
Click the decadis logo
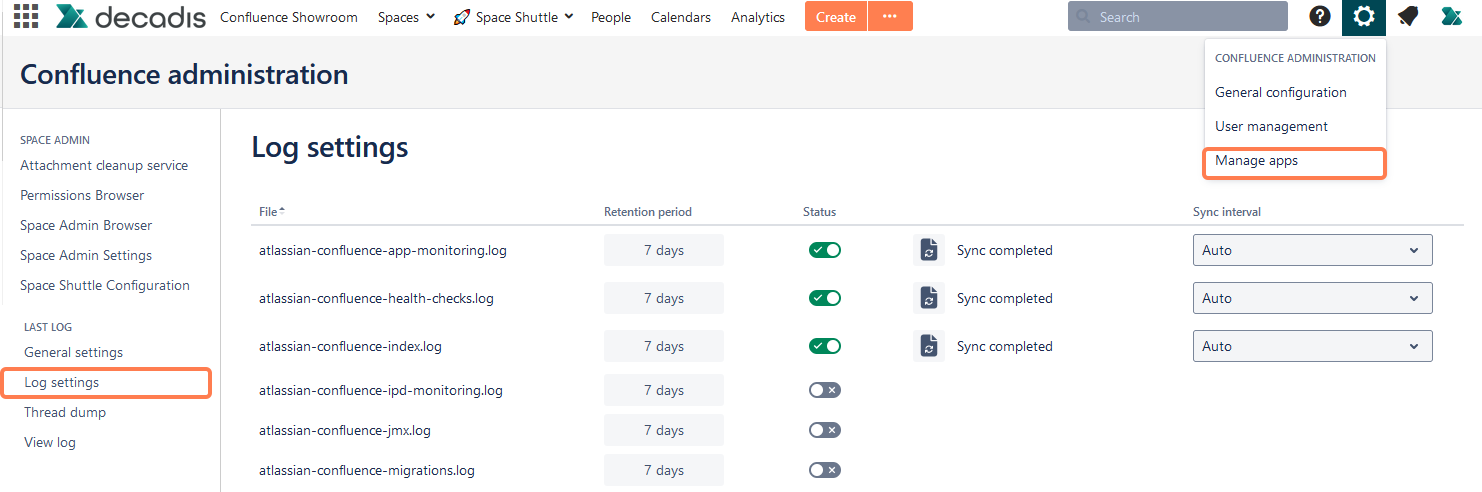131,17
